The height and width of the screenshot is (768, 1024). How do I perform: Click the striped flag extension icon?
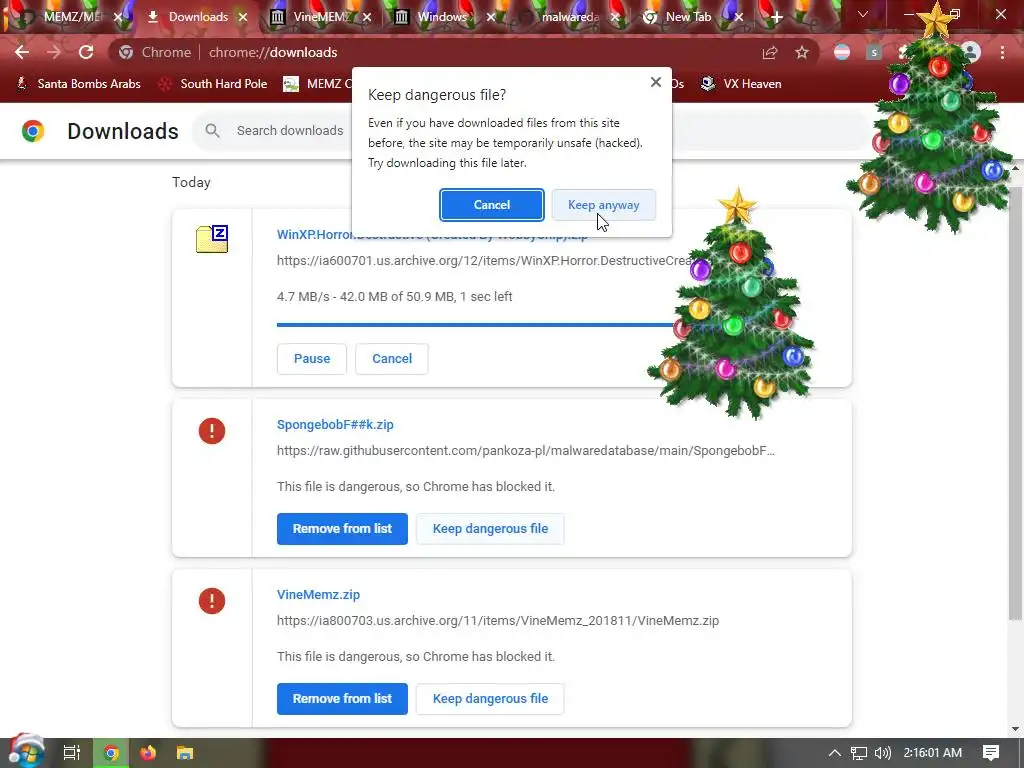pyautogui.click(x=842, y=52)
